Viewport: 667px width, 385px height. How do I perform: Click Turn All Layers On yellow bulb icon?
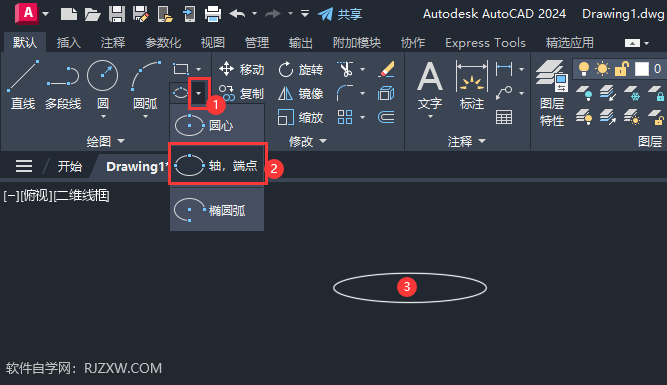click(x=584, y=117)
